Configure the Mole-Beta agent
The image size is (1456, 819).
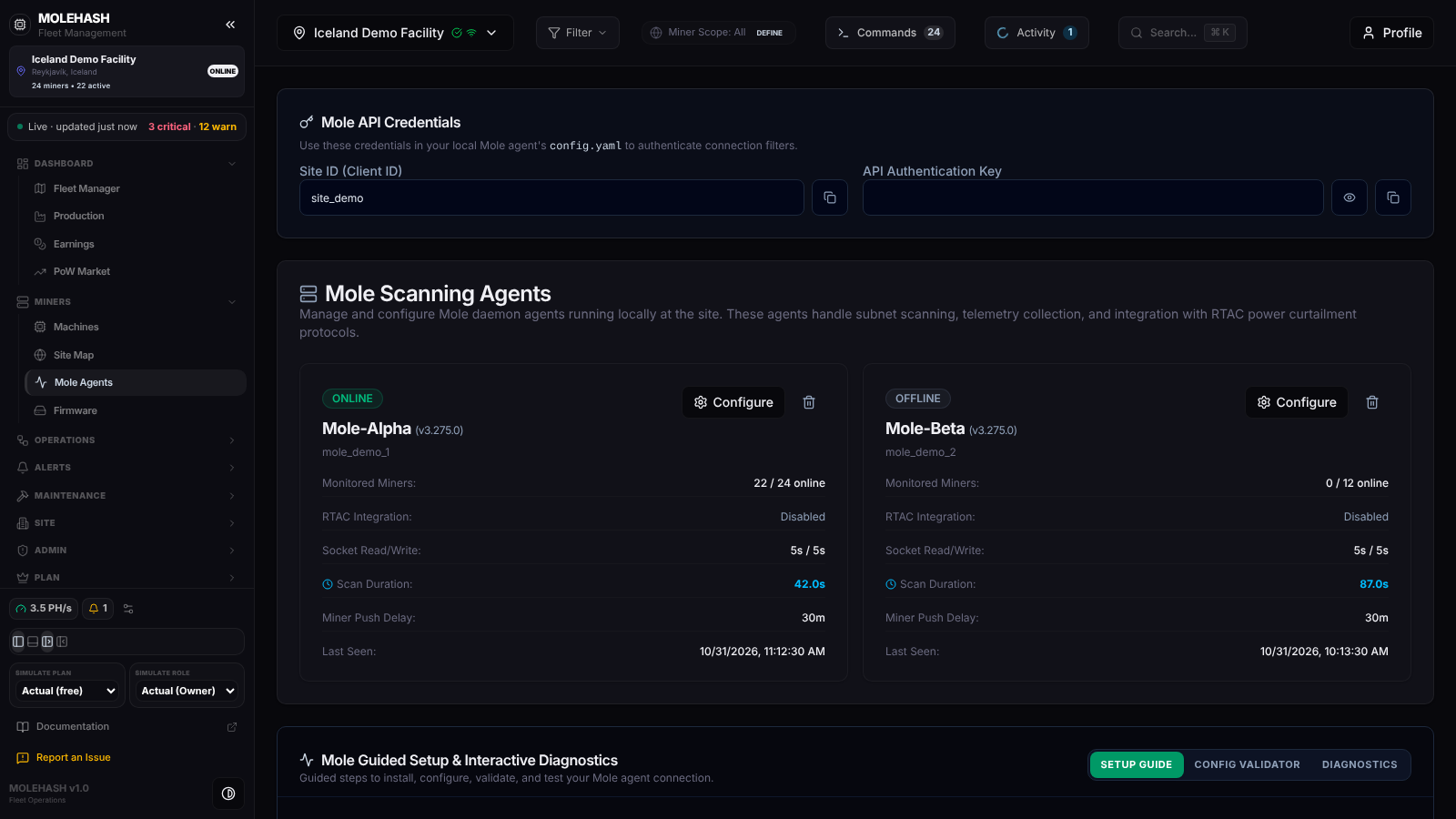coord(1297,402)
